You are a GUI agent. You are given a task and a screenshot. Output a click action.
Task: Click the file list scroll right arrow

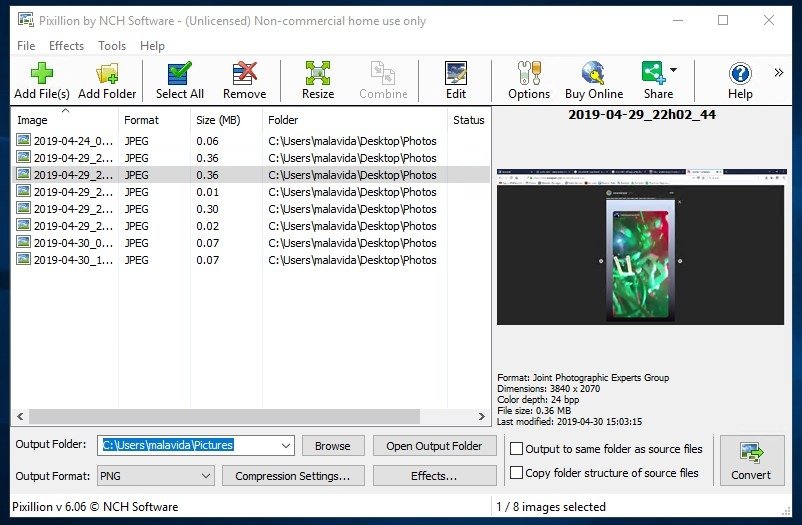[x=482, y=417]
